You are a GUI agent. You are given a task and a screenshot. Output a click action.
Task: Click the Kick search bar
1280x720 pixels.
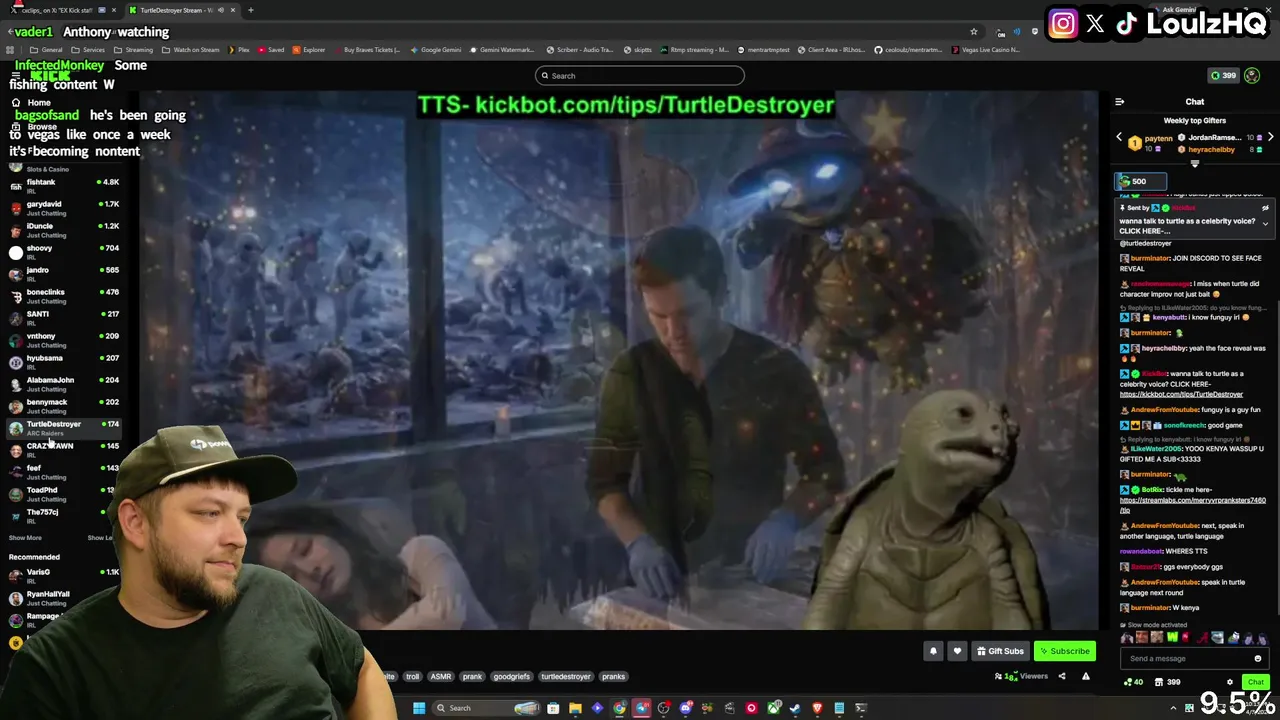tap(640, 75)
